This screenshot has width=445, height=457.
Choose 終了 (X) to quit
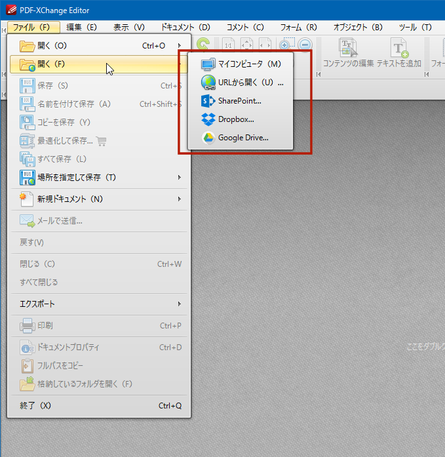(99, 406)
